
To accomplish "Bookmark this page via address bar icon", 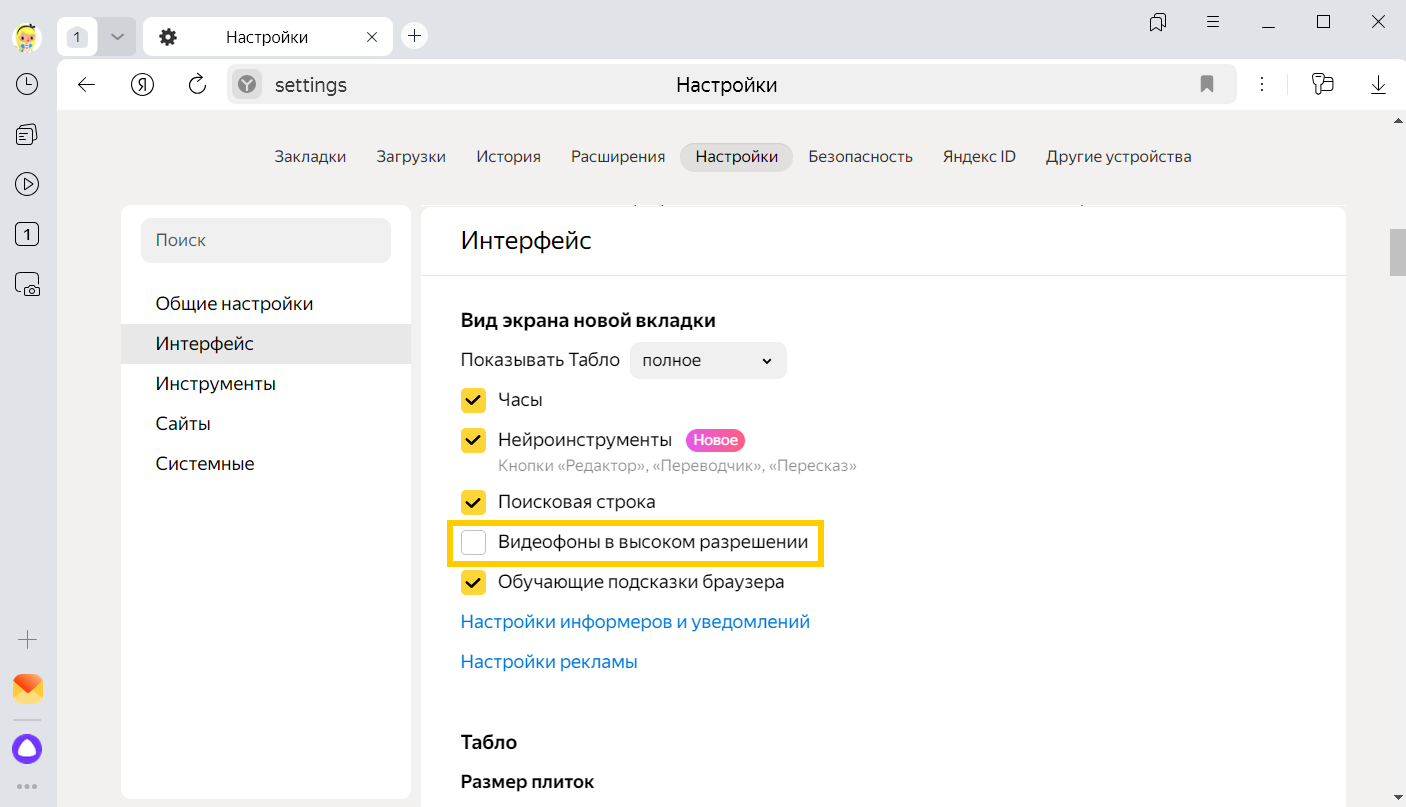I will tap(1207, 85).
